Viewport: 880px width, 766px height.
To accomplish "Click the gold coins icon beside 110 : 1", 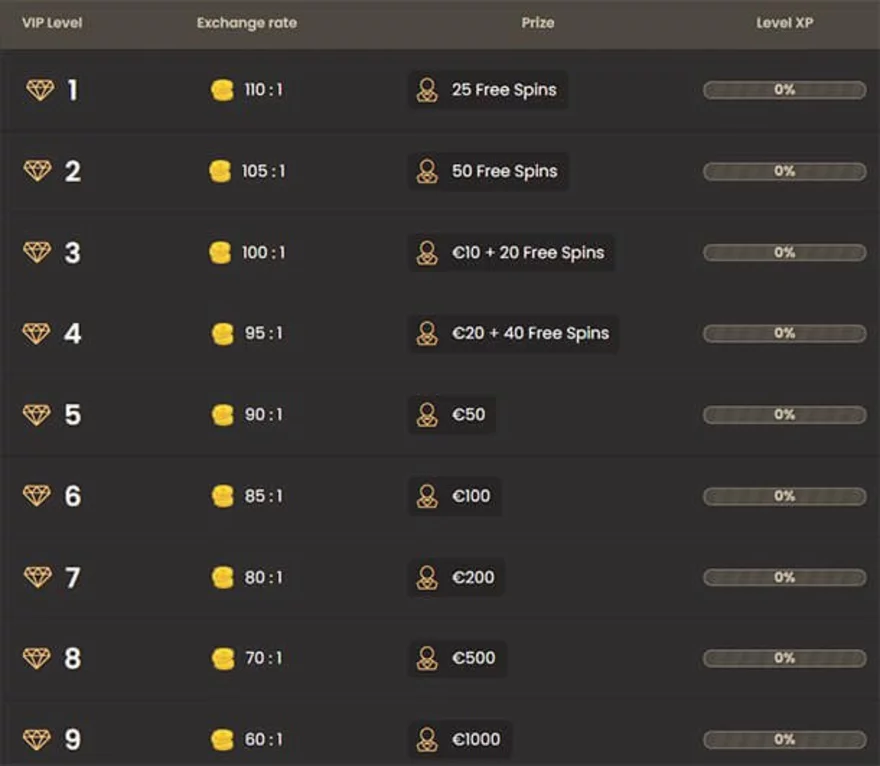I will [222, 90].
